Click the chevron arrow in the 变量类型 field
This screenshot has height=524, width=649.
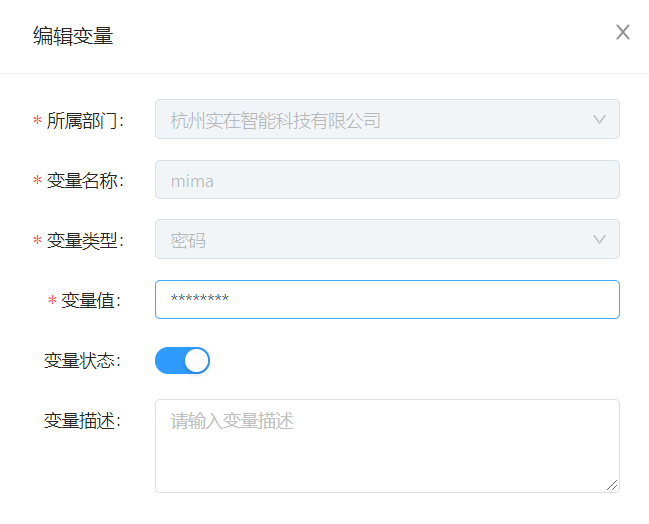click(x=600, y=239)
